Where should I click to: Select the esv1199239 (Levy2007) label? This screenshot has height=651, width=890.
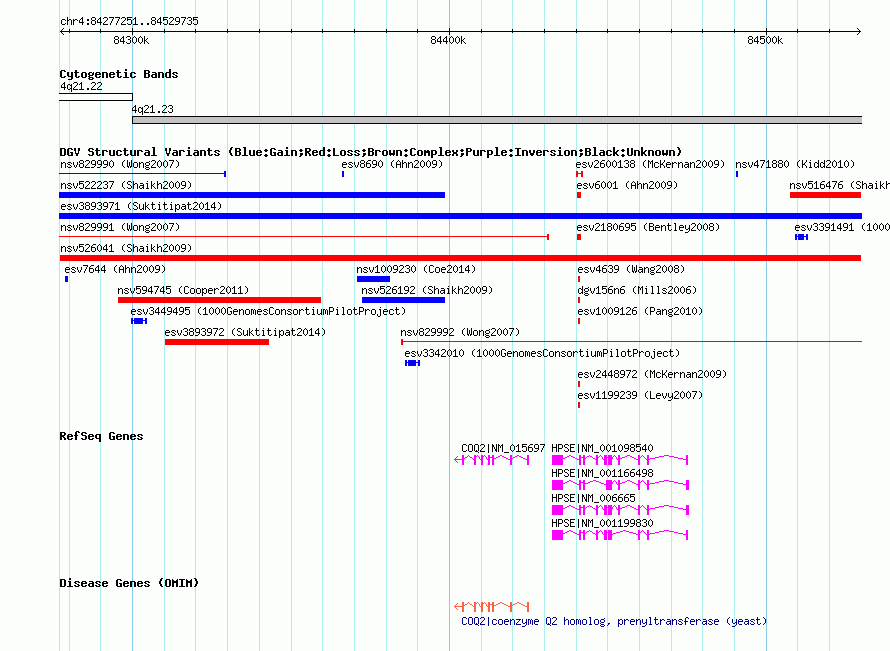pos(640,395)
